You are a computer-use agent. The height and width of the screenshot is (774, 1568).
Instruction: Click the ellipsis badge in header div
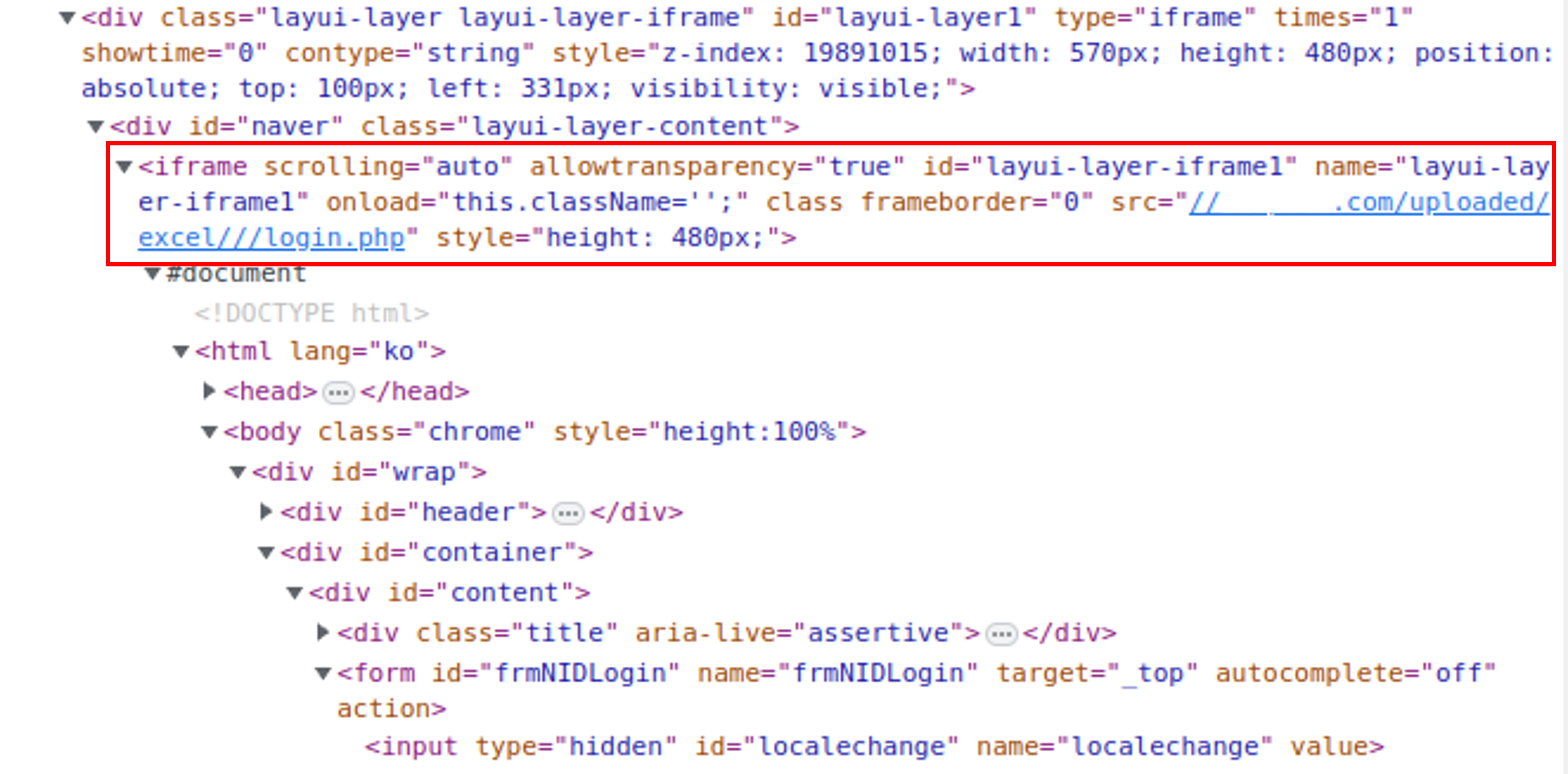click(568, 514)
